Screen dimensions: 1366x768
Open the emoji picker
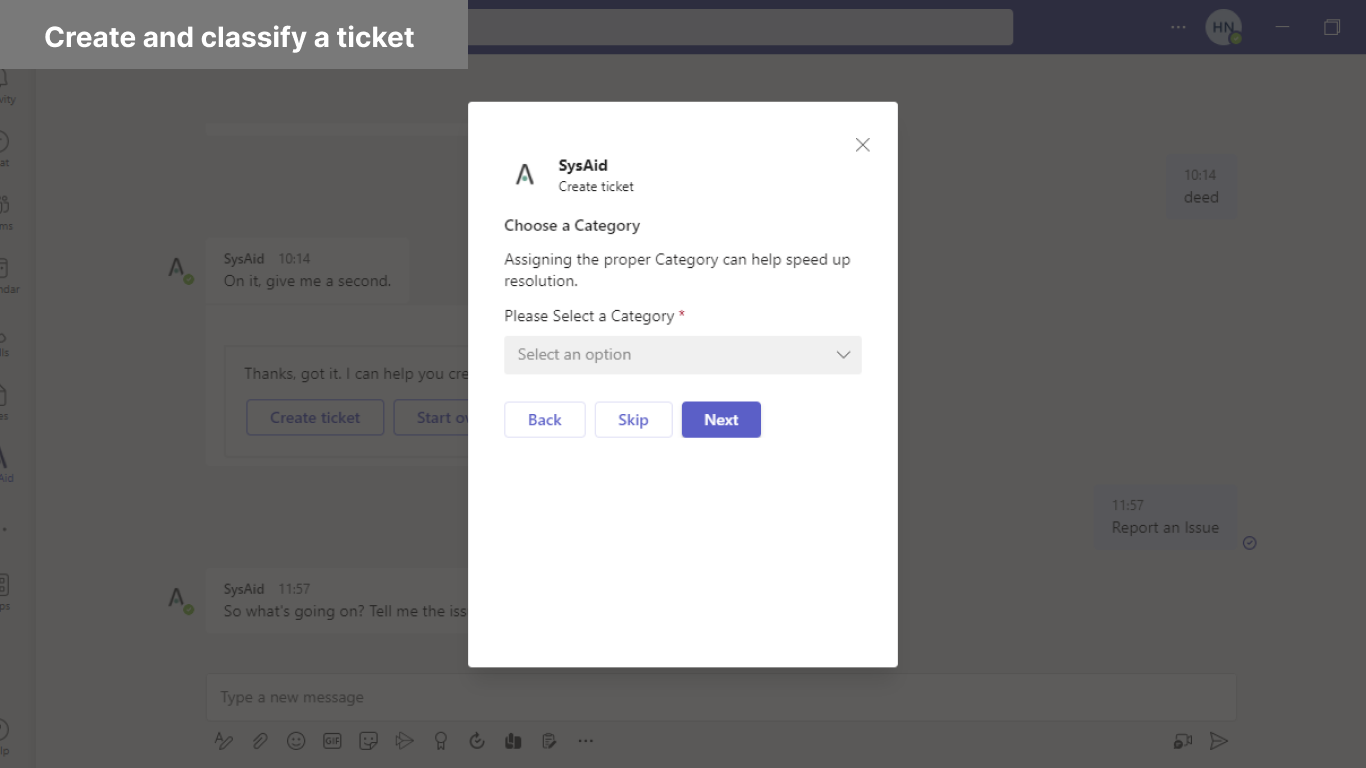[296, 741]
